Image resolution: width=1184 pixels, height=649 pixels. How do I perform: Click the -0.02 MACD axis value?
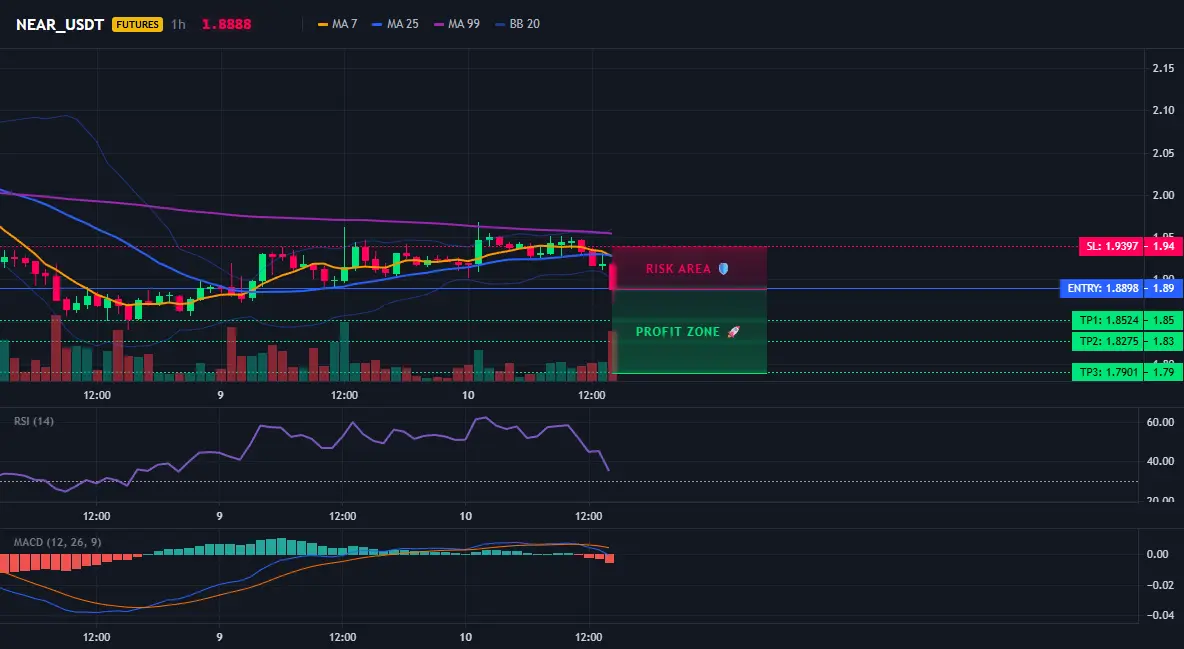tap(1160, 585)
